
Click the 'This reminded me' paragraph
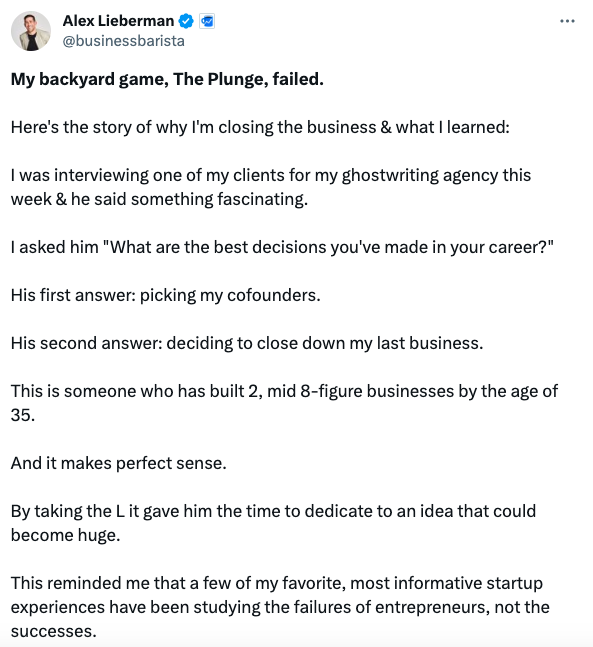click(x=280, y=607)
